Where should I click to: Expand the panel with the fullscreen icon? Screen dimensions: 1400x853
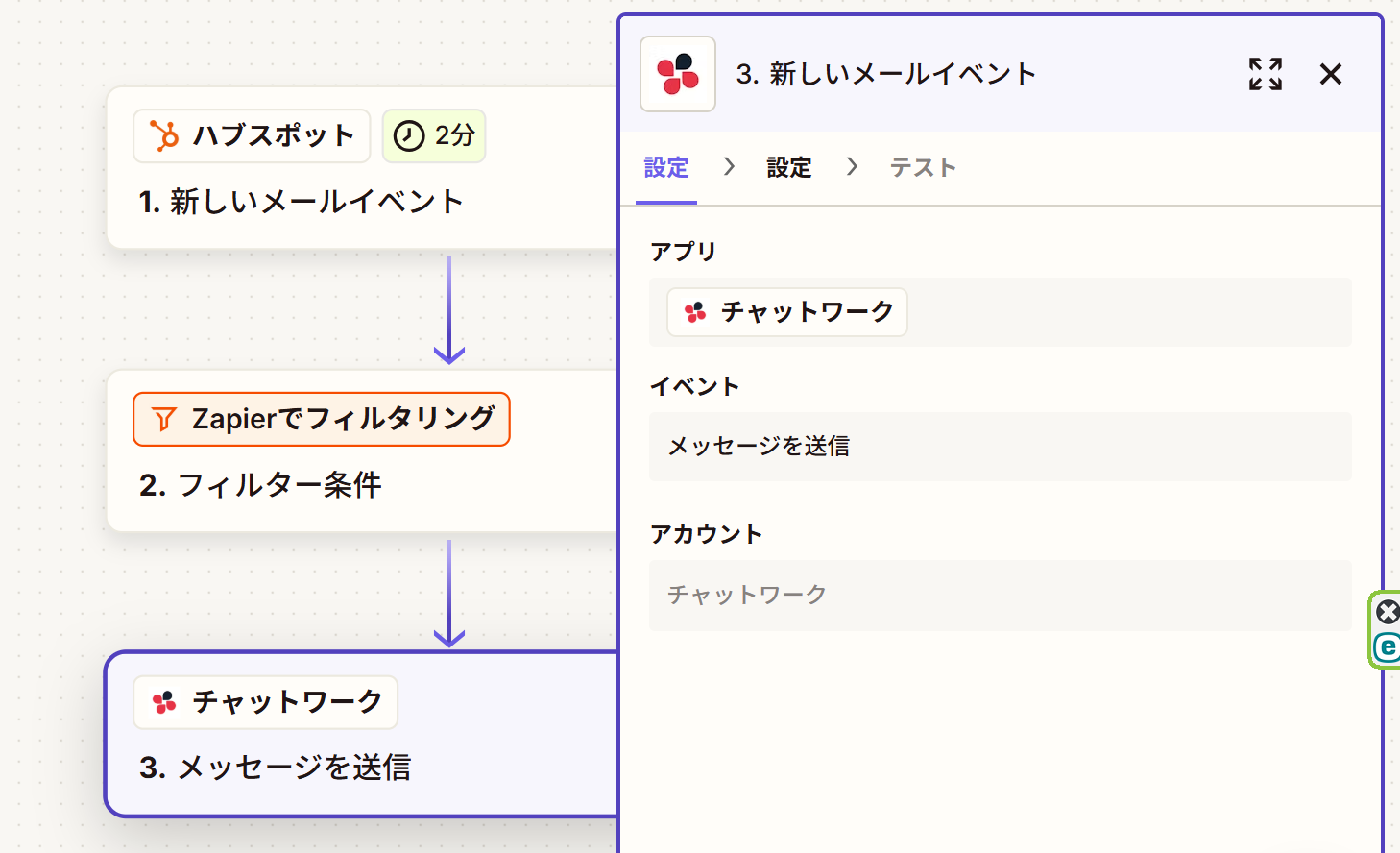(x=1266, y=74)
